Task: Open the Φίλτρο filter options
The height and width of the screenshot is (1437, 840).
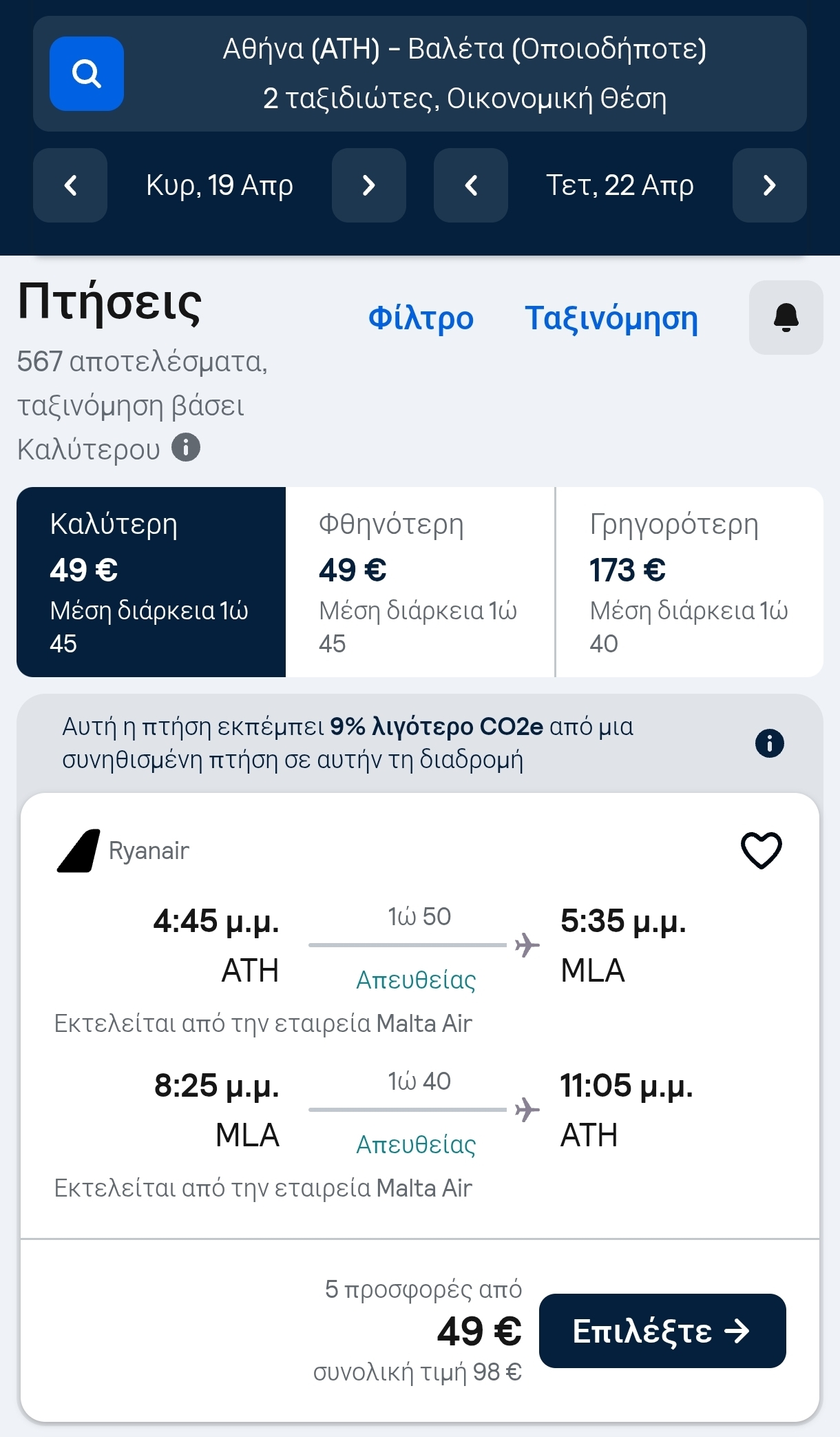Action: [x=421, y=318]
